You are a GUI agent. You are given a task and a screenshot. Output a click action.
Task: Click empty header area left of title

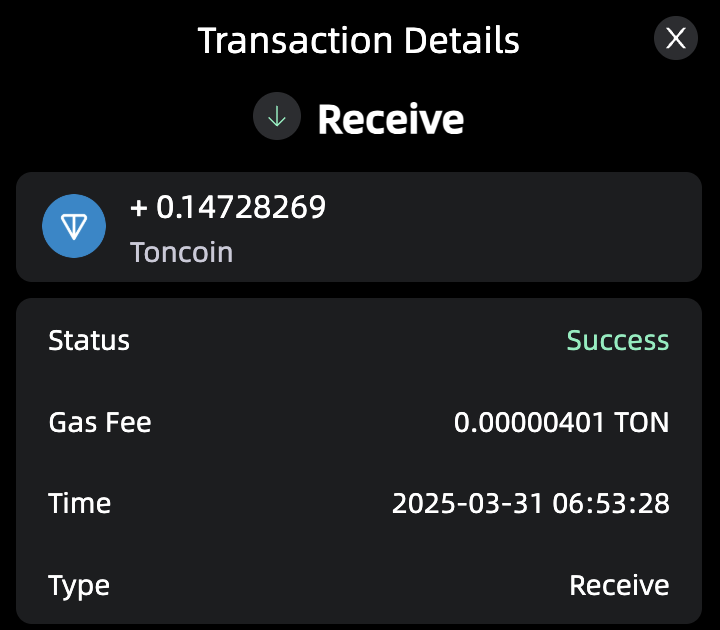tap(100, 41)
